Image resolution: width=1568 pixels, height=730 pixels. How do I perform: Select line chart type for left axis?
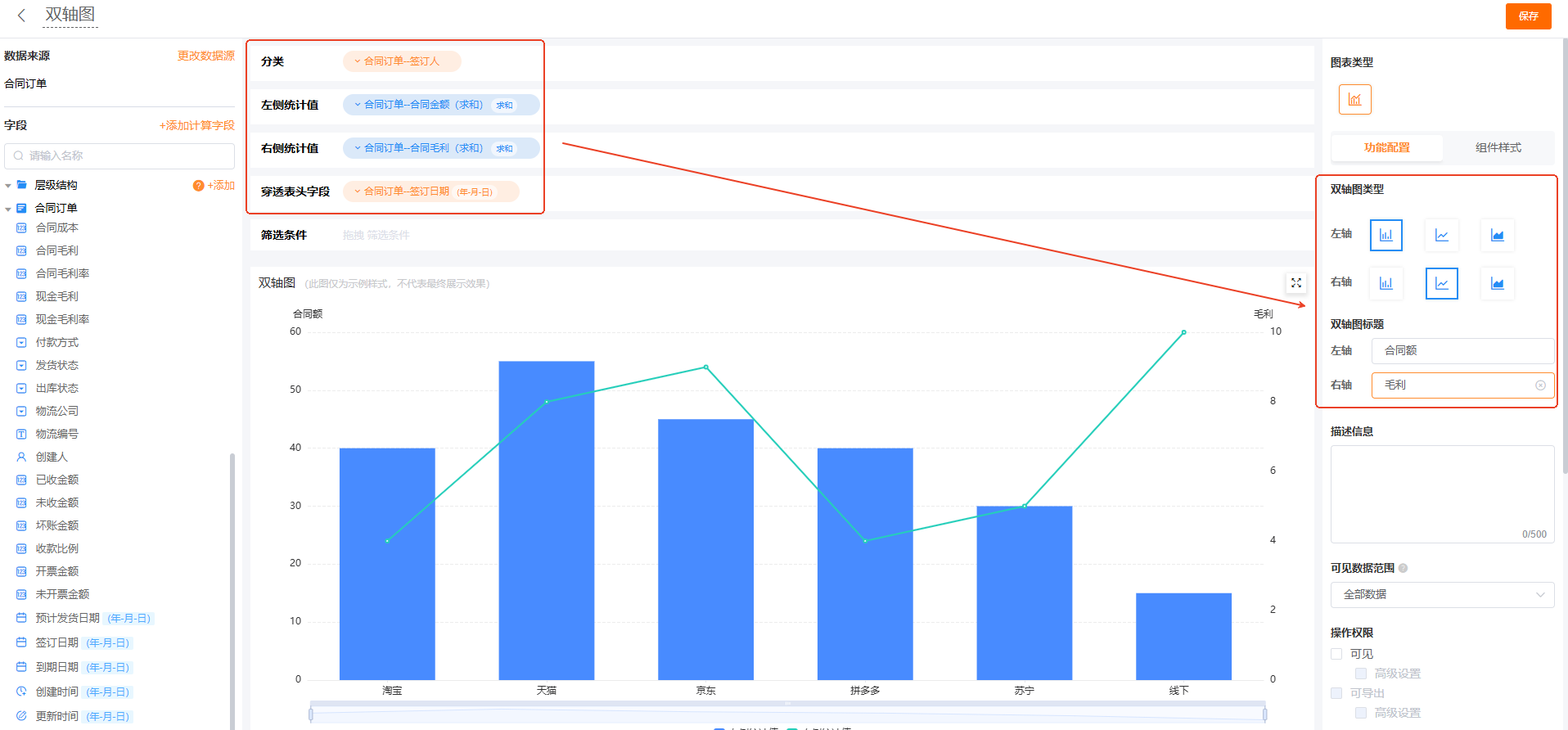(1441, 235)
